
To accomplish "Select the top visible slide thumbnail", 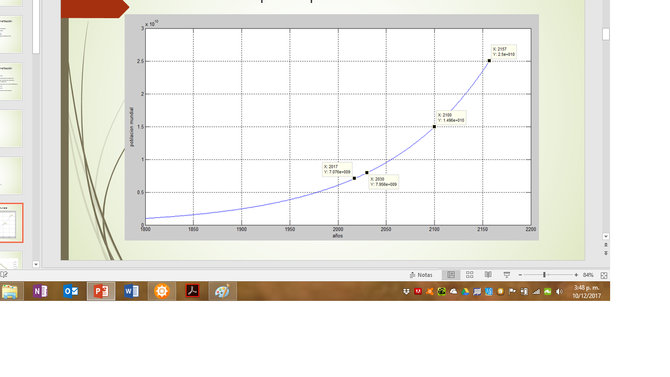I will 11,3.
